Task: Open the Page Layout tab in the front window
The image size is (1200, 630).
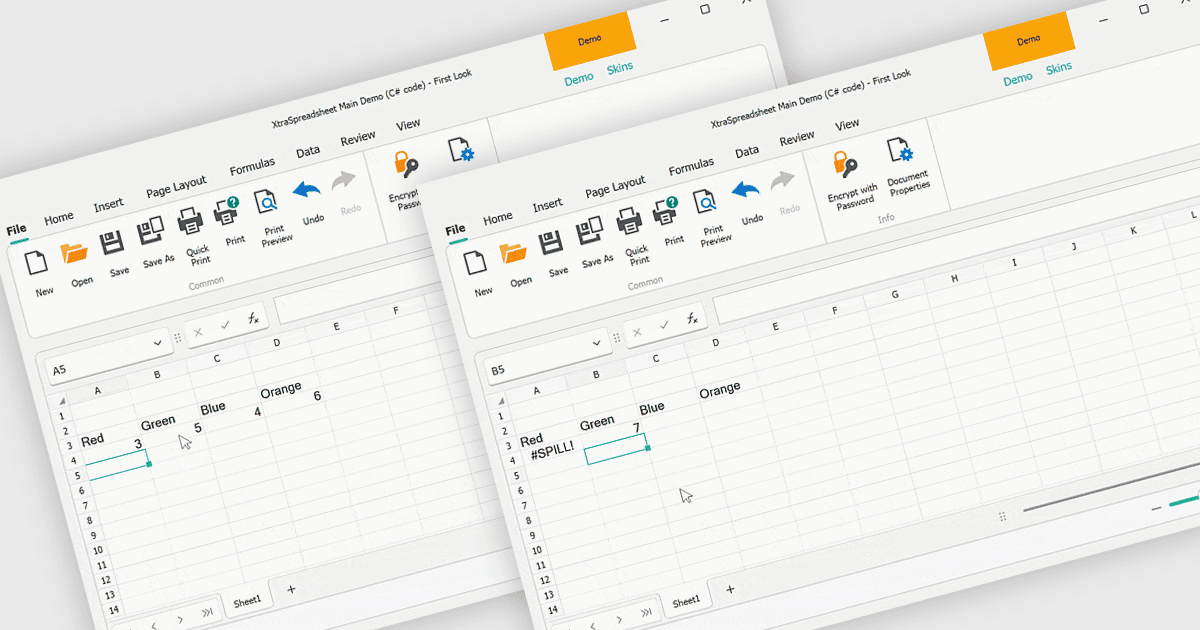Action: 615,187
